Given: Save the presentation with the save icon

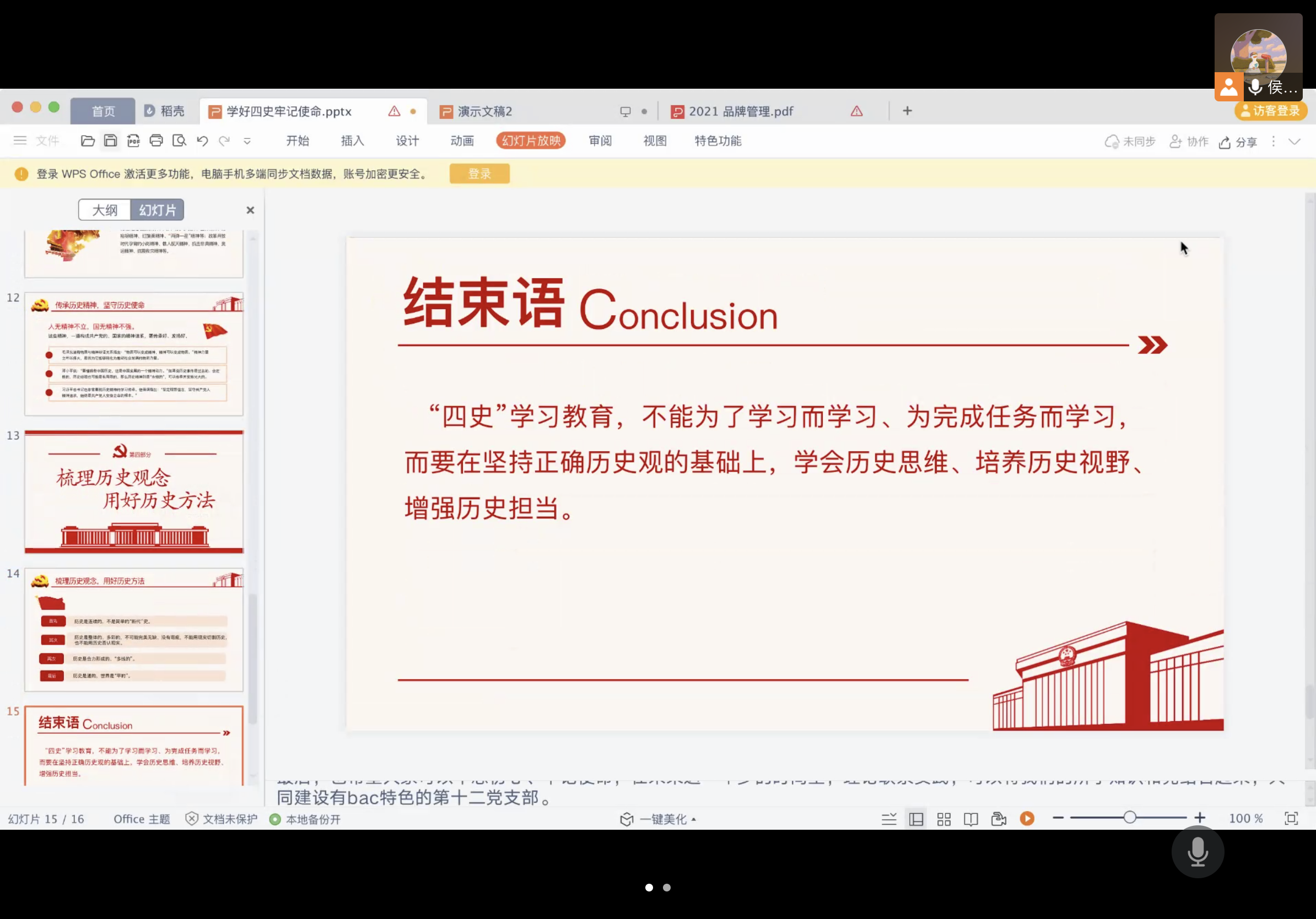Looking at the screenshot, I should pyautogui.click(x=111, y=141).
